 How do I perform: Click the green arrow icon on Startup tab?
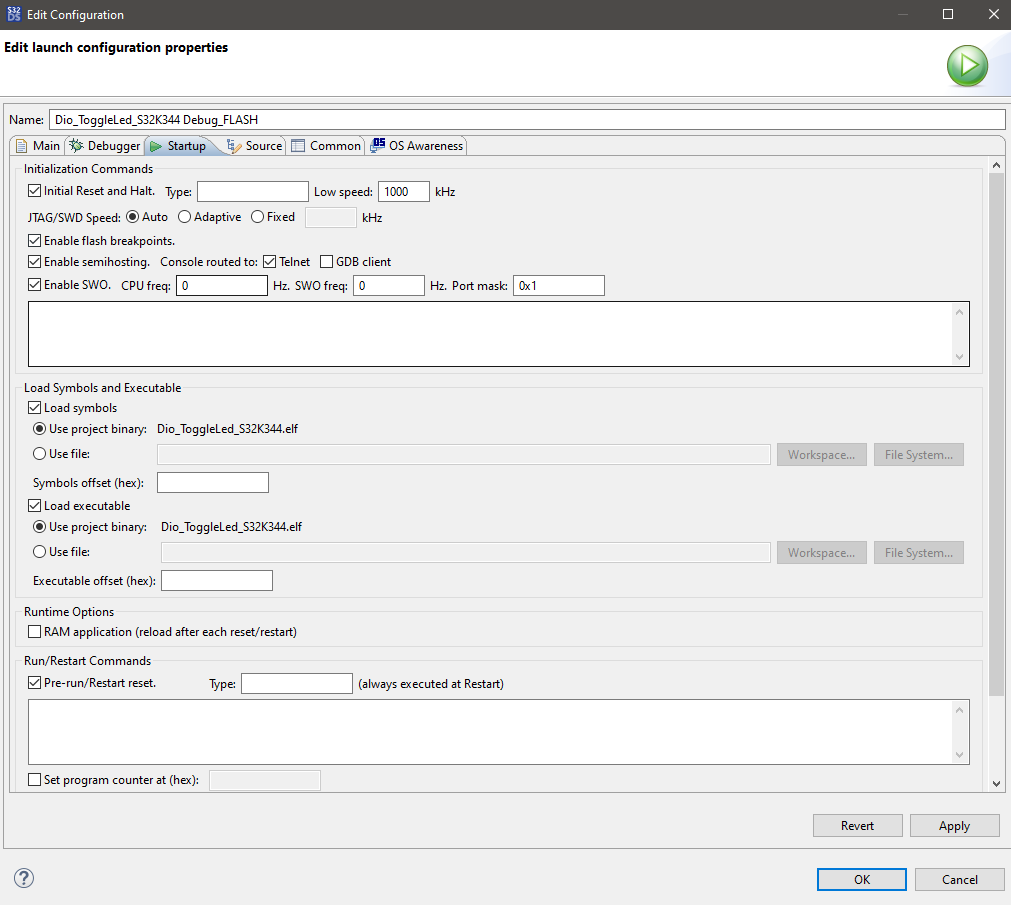click(x=158, y=145)
